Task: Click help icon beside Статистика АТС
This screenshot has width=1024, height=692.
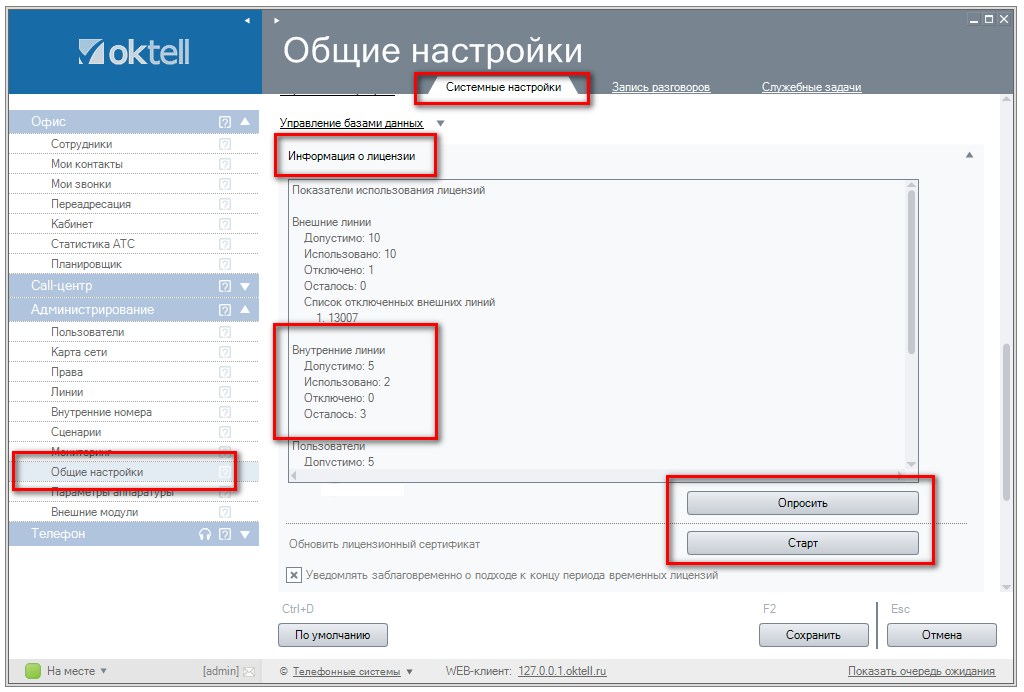Action: (x=225, y=244)
